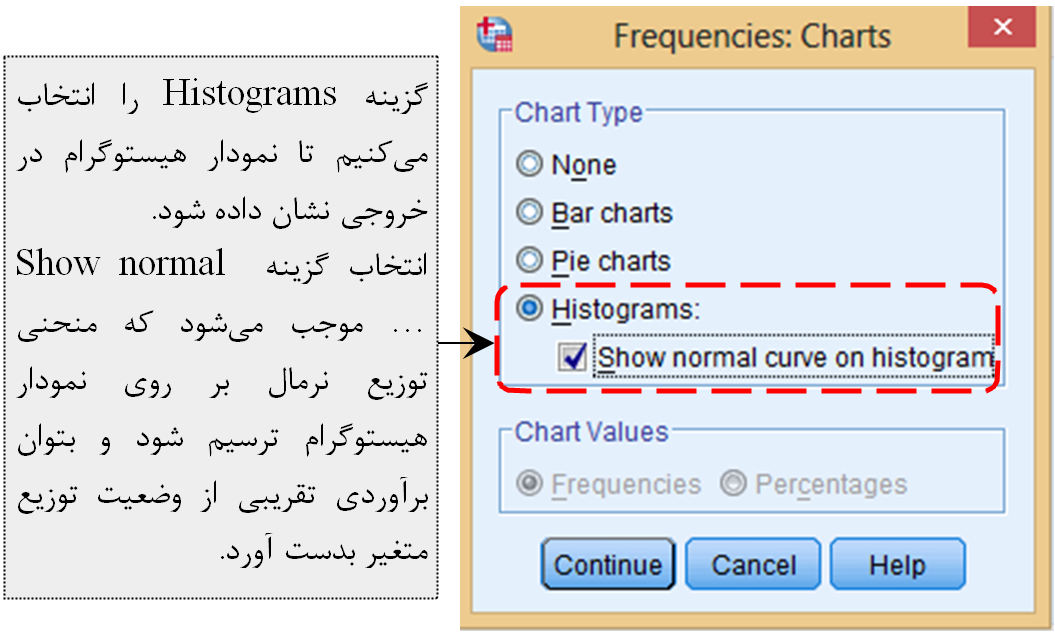
Task: Select the None chart type
Action: pyautogui.click(x=529, y=164)
